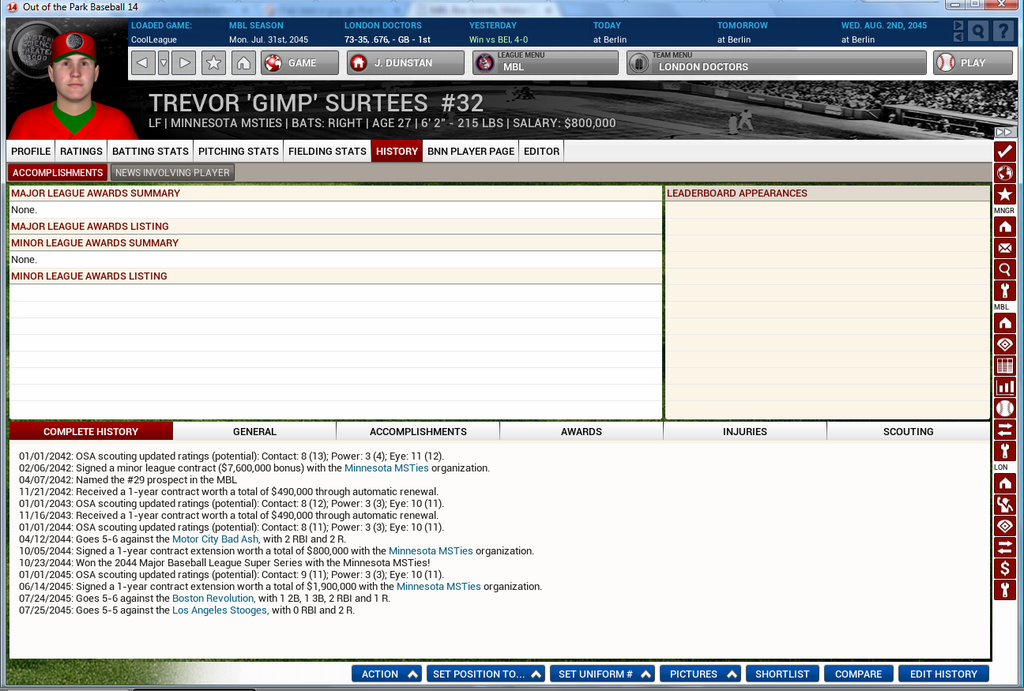1024x691 pixels.
Task: Open the manager mail envelope icon
Action: coord(1005,248)
